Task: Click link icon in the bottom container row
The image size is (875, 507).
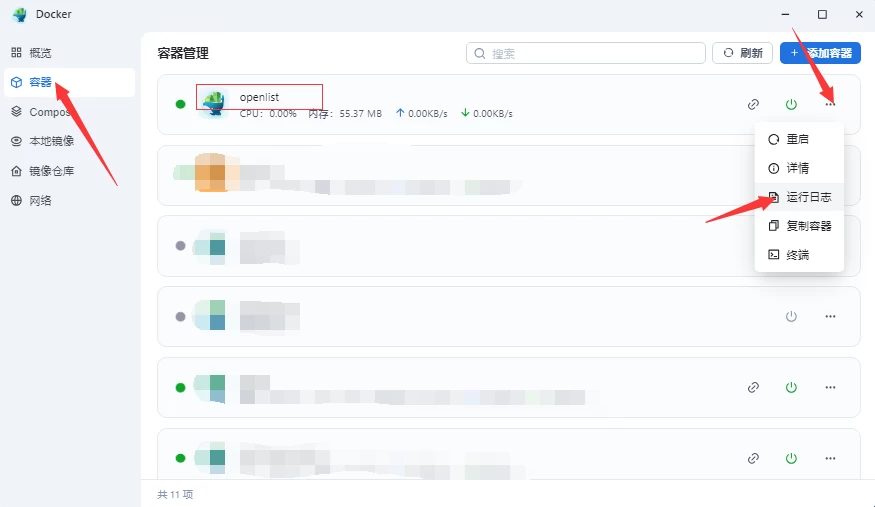Action: 753,458
